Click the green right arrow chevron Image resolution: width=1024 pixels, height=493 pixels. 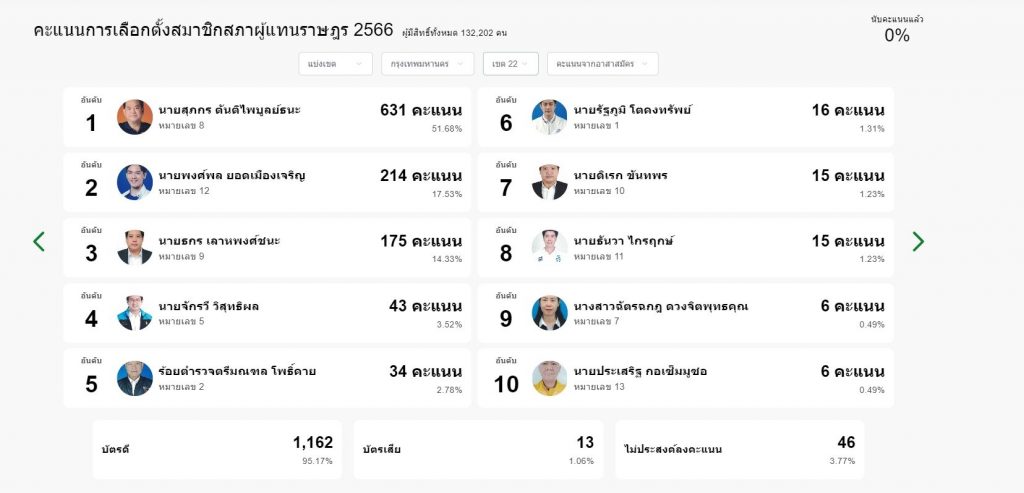coord(918,242)
